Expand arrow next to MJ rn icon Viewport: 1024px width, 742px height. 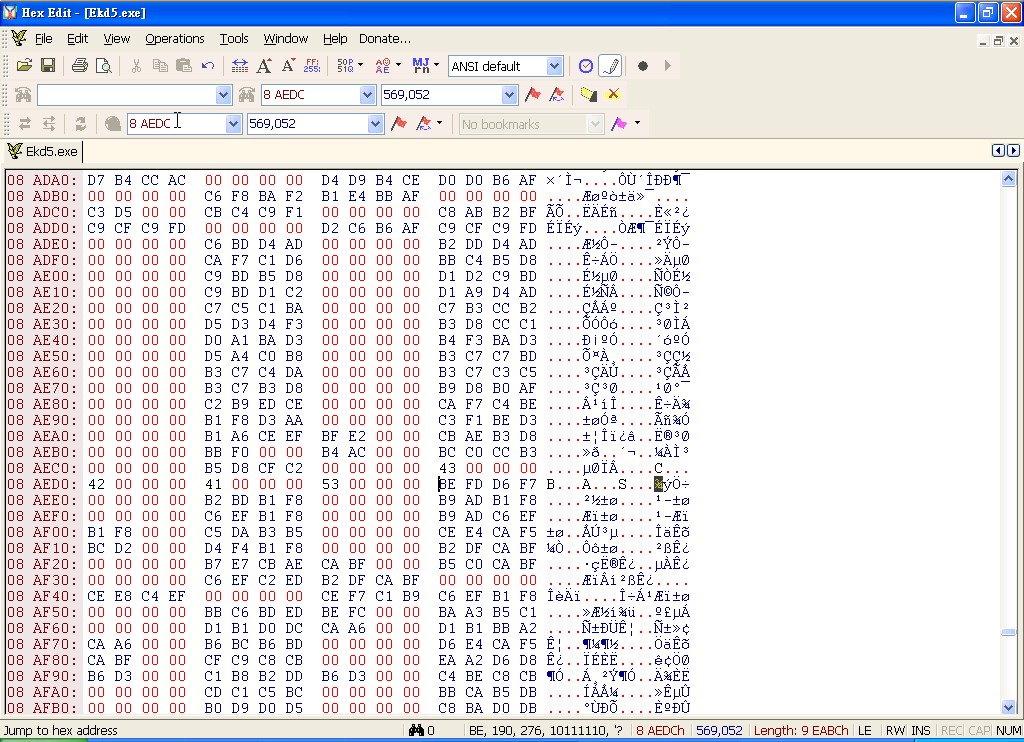(436, 65)
